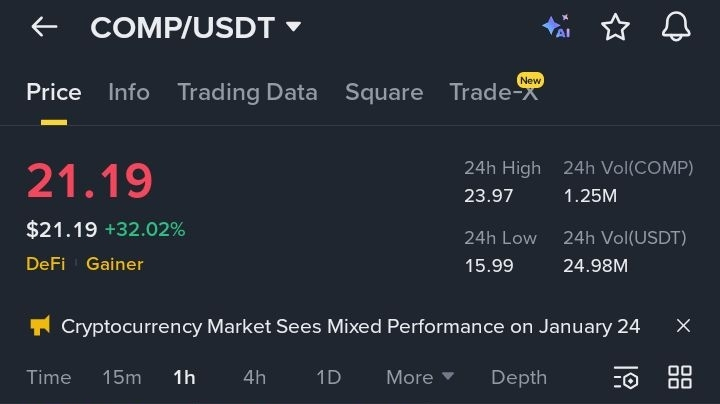Viewport: 720px width, 404px height.
Task: Open the DeFi category tag
Action: 45,264
